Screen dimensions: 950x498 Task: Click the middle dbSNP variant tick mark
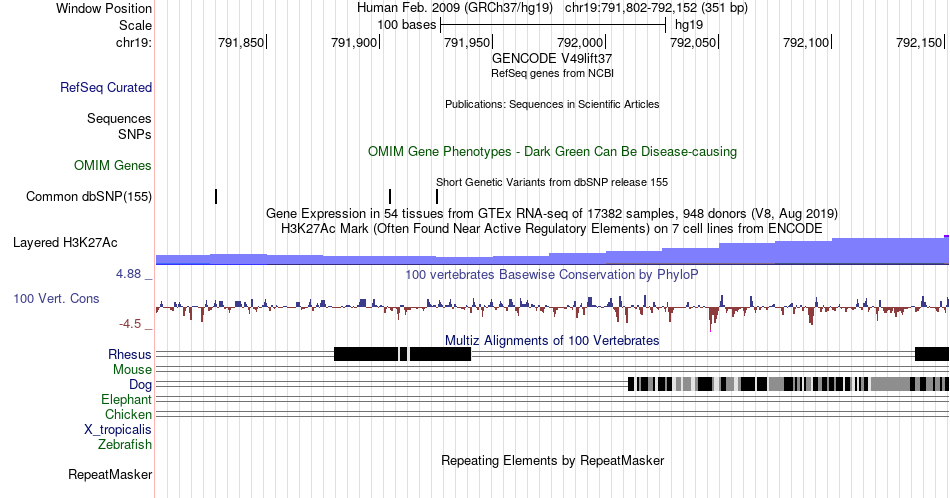(390, 196)
